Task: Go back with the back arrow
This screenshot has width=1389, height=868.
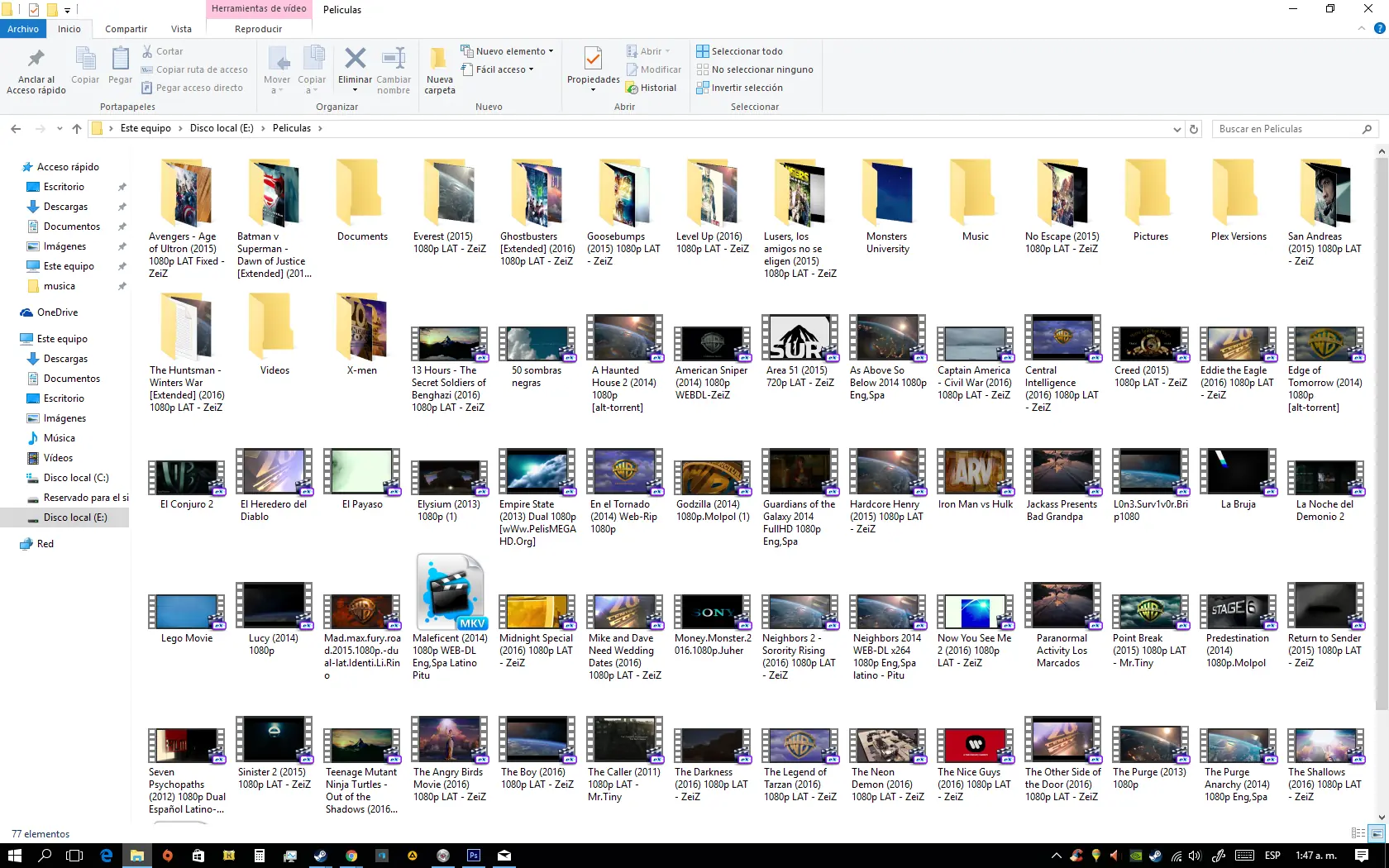Action: point(16,129)
